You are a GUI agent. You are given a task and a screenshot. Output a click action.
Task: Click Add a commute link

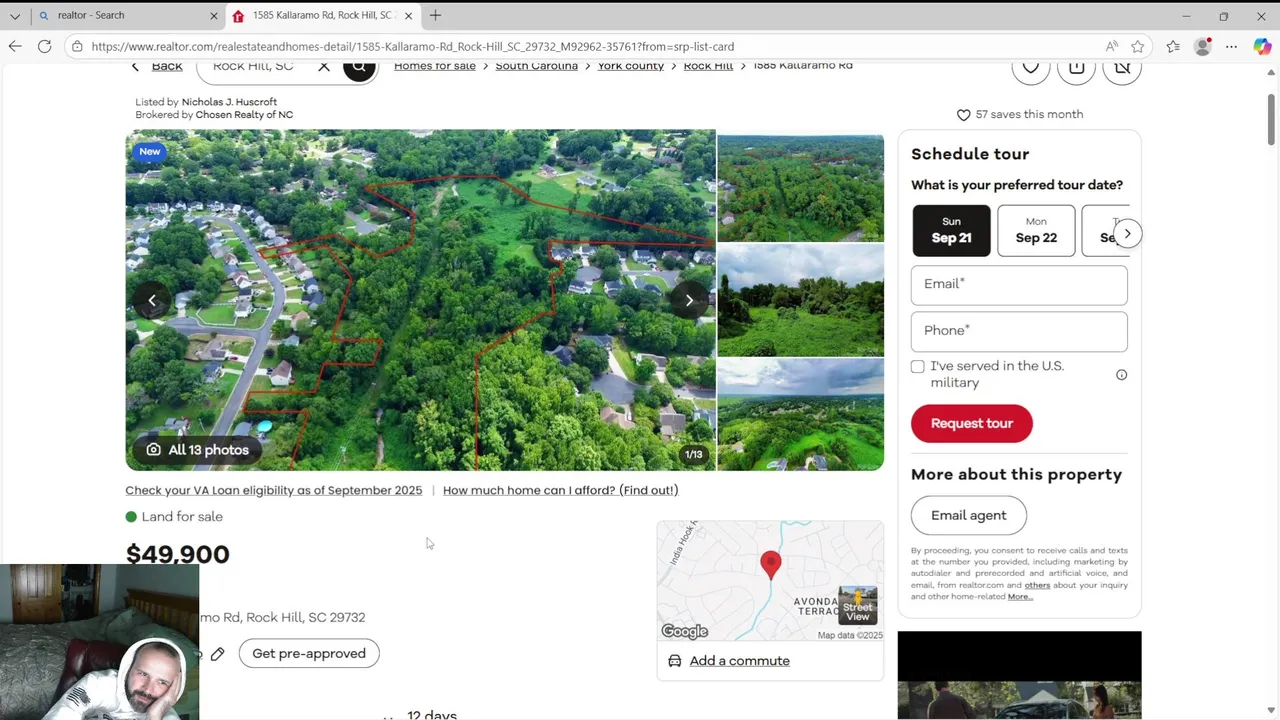pyautogui.click(x=739, y=661)
